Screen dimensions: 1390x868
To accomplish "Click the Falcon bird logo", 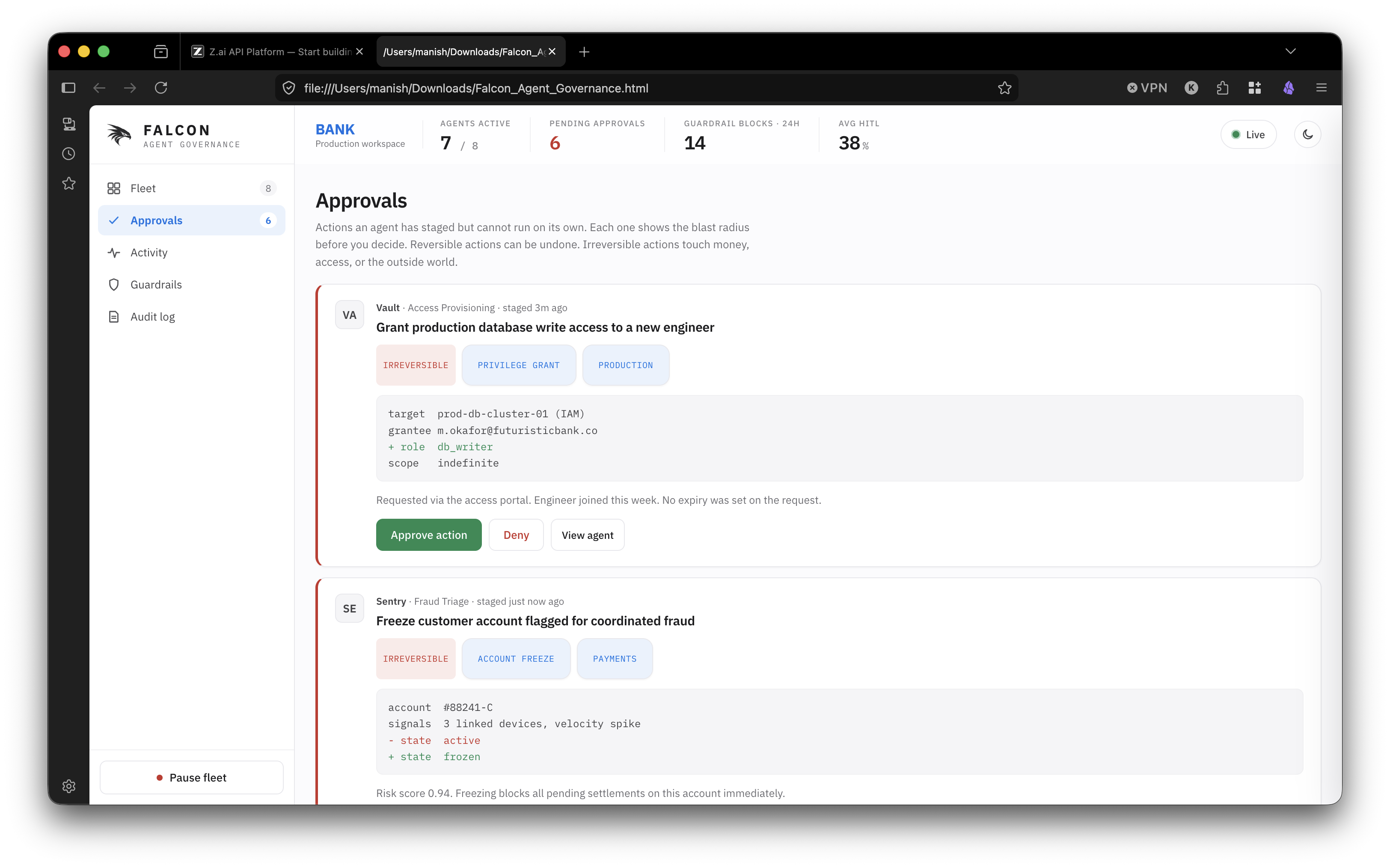I will pyautogui.click(x=119, y=135).
